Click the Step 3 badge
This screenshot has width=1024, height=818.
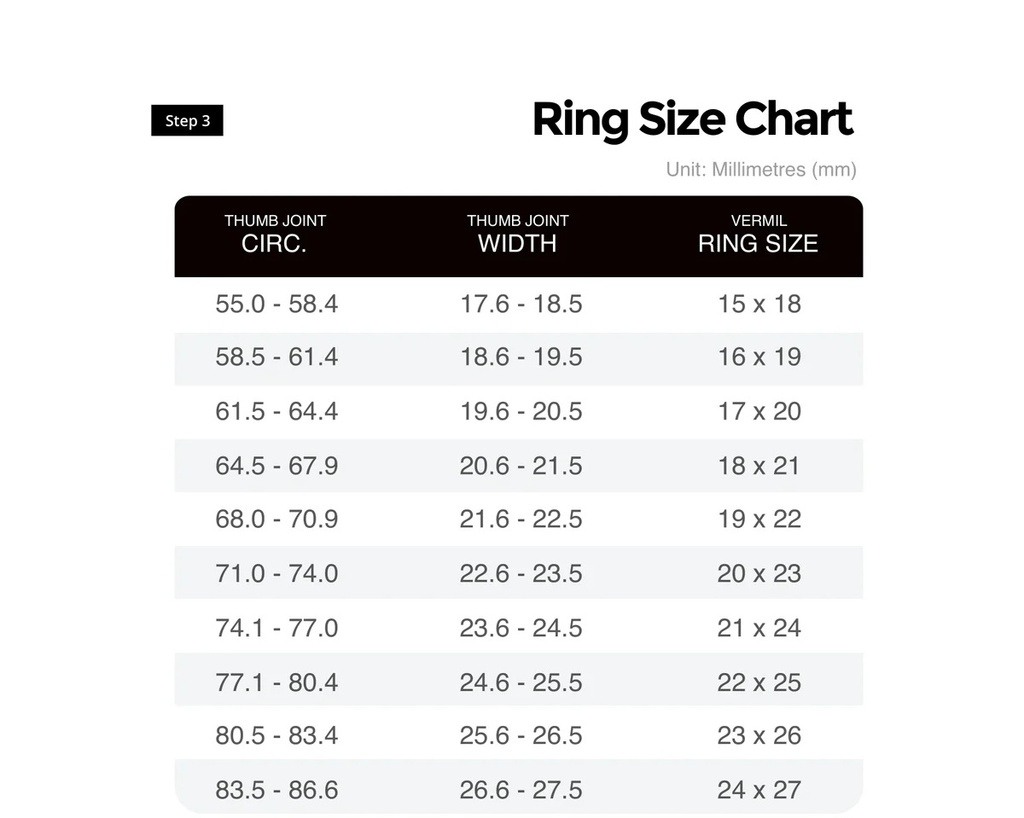tap(187, 121)
